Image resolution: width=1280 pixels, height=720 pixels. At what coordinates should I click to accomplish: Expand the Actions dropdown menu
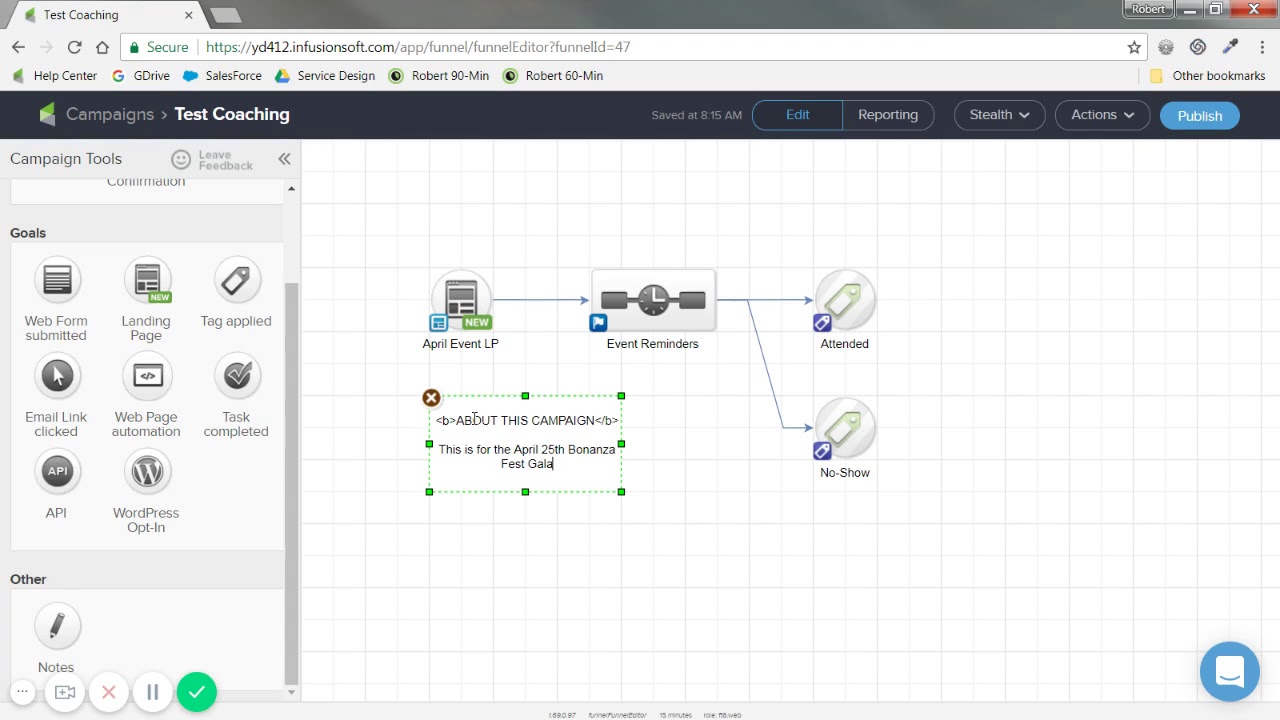click(x=1102, y=115)
